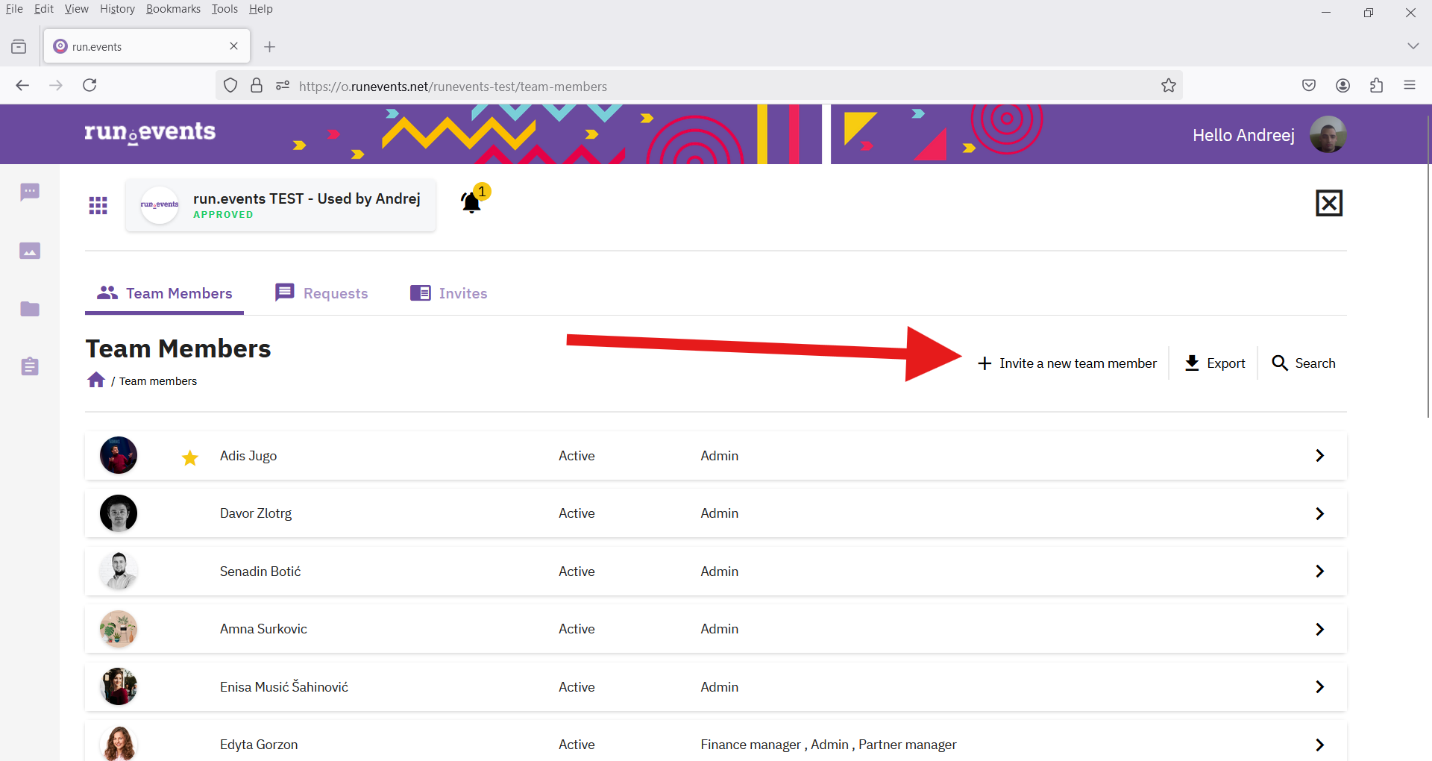Open the user profile avatar
Image resolution: width=1432 pixels, height=761 pixels.
pos(1328,135)
